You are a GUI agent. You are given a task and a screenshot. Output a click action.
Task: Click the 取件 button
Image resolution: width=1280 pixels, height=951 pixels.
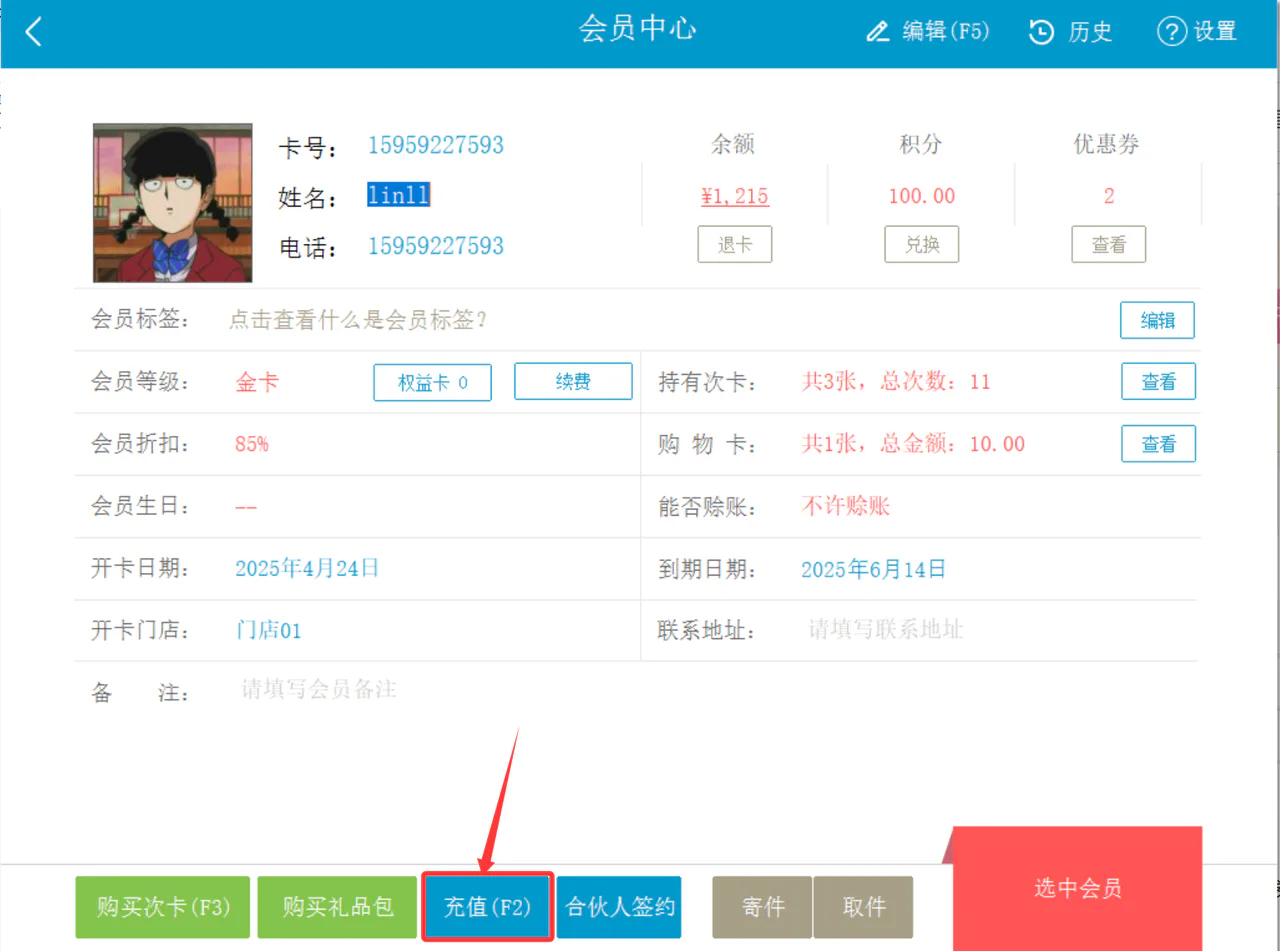coord(863,907)
